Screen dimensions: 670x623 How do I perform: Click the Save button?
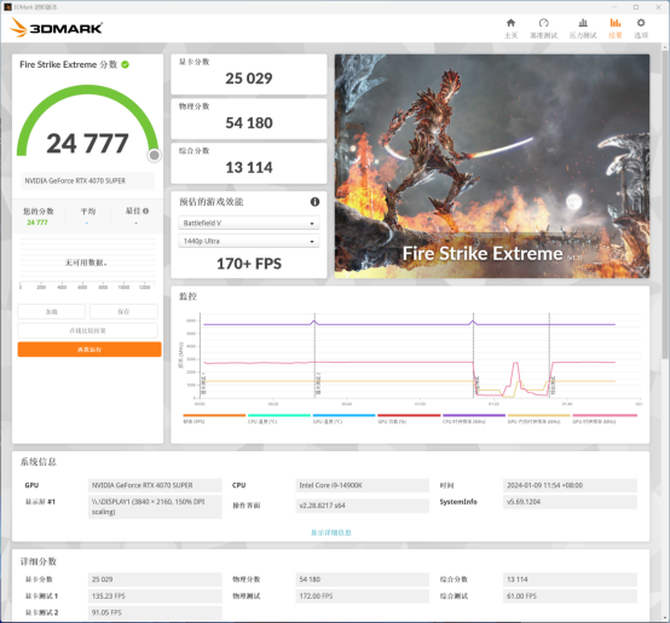pyautogui.click(x=123, y=312)
